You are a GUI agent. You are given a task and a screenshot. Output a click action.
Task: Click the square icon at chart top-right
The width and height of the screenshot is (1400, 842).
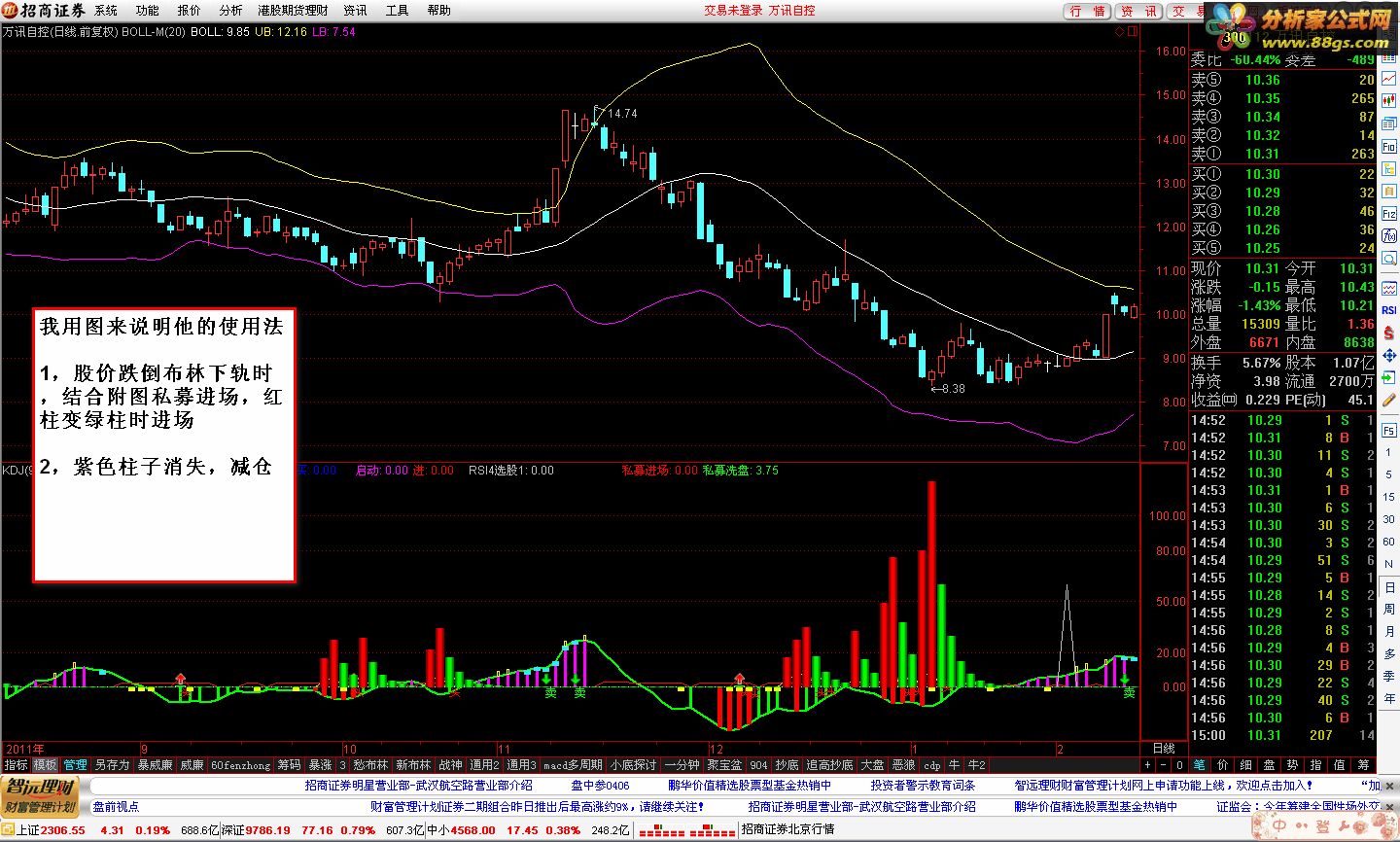tap(1132, 31)
